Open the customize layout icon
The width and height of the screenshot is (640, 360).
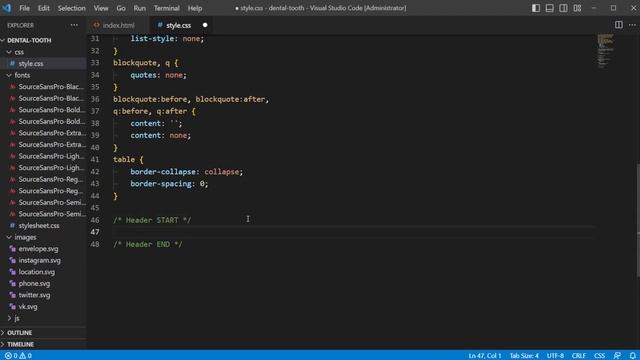coord(577,8)
